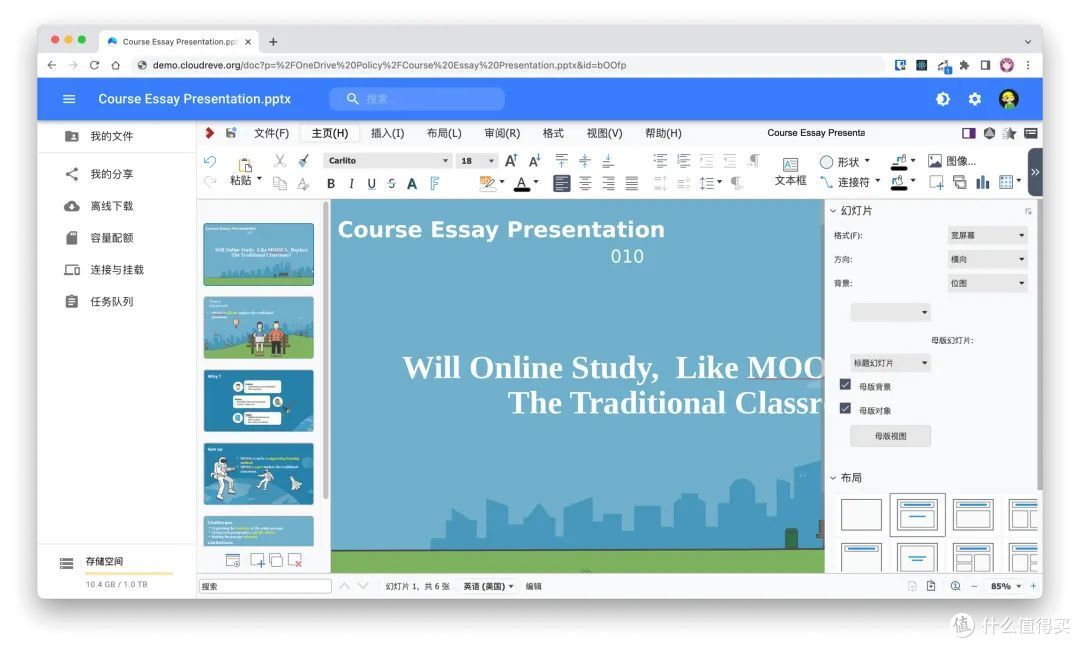Open the Carlito font name dropdown
Viewport: 1080px width, 648px height.
pyautogui.click(x=388, y=160)
